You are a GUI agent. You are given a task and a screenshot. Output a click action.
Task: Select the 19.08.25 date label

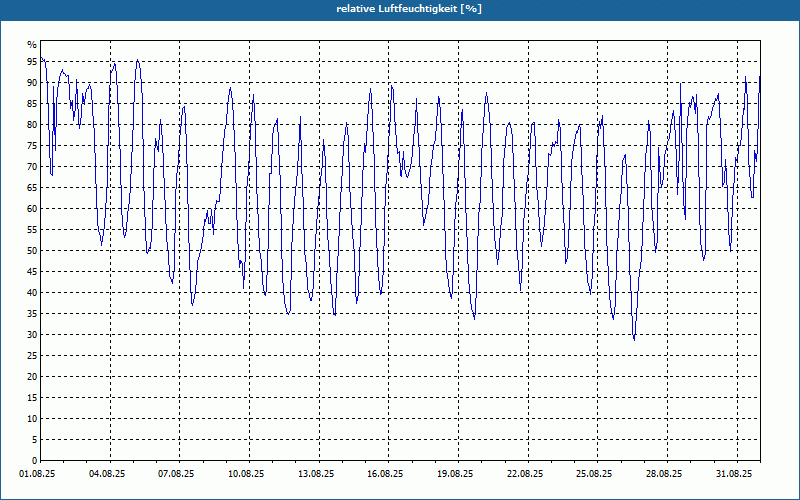pos(455,474)
